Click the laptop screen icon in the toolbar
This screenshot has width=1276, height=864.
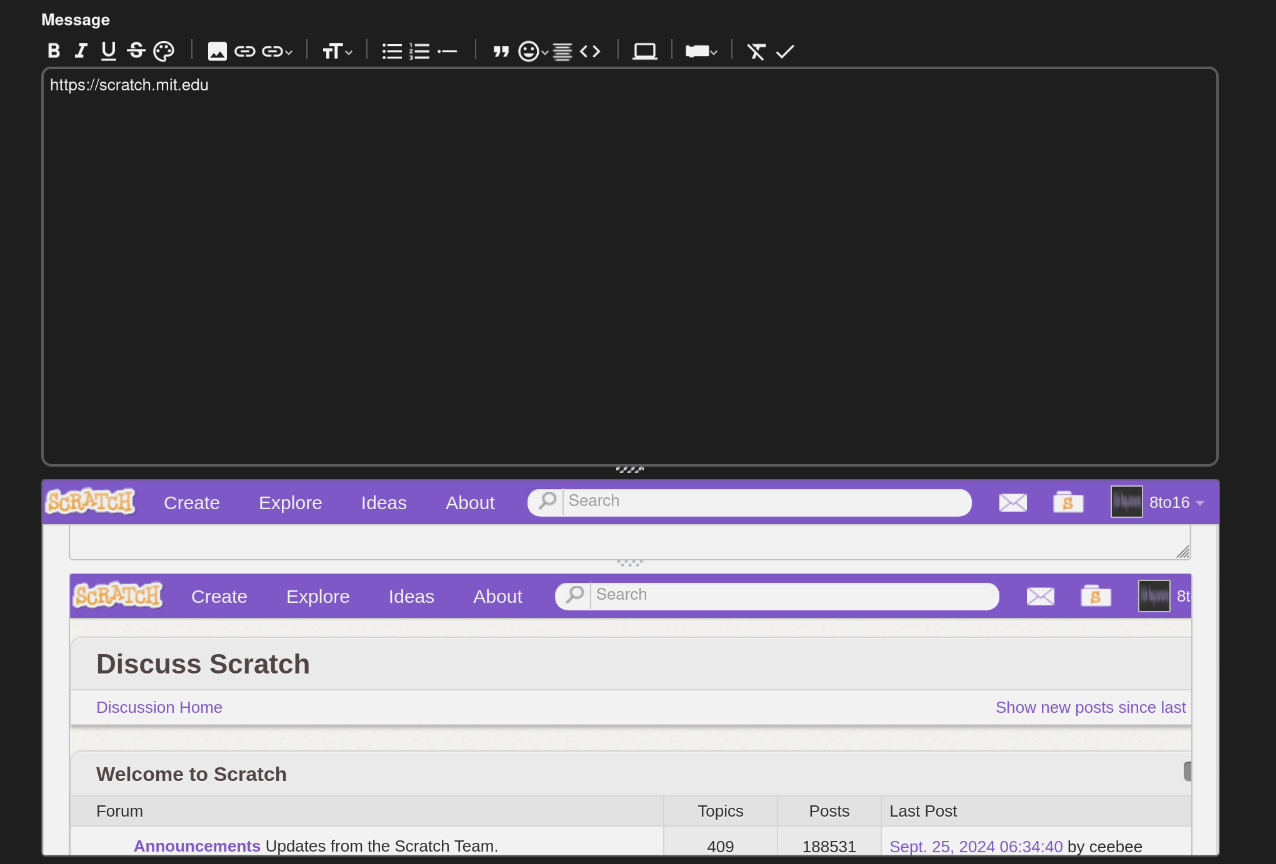tap(645, 51)
